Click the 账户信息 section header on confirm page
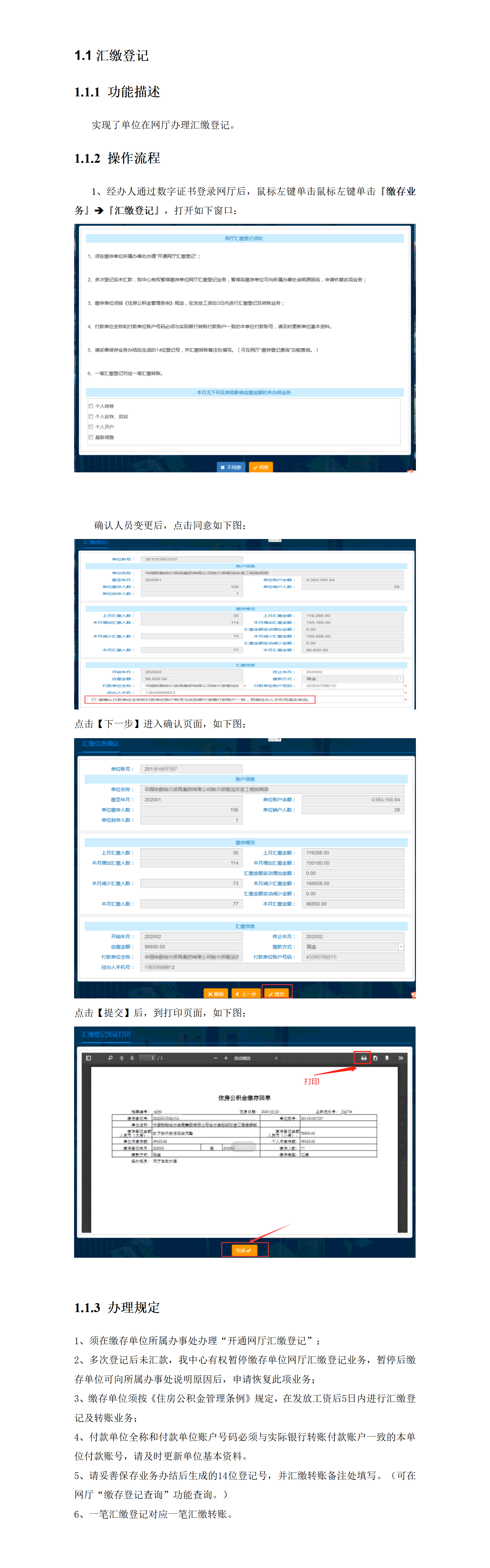 [x=245, y=779]
